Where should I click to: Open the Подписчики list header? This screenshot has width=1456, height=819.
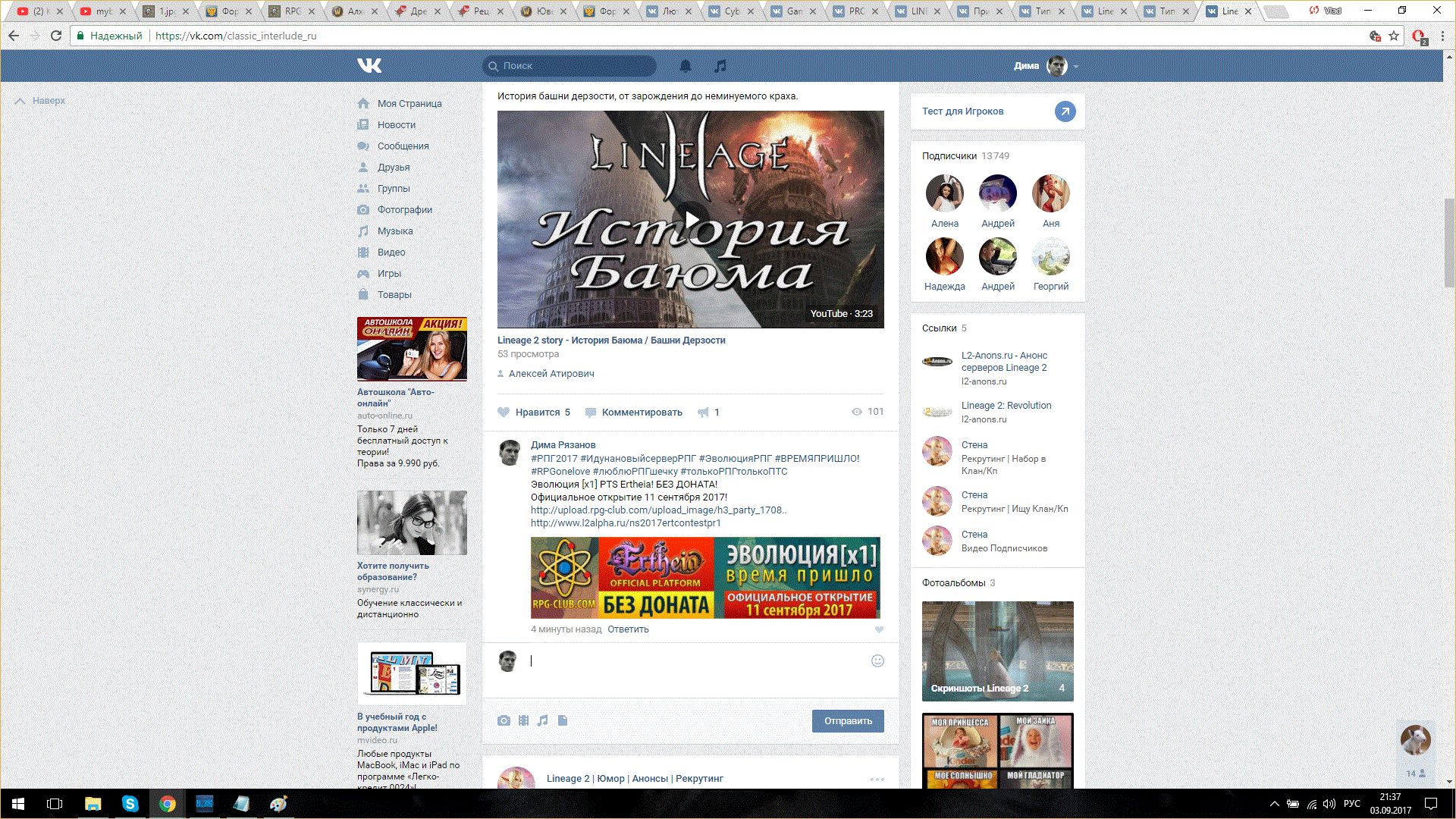coord(965,155)
